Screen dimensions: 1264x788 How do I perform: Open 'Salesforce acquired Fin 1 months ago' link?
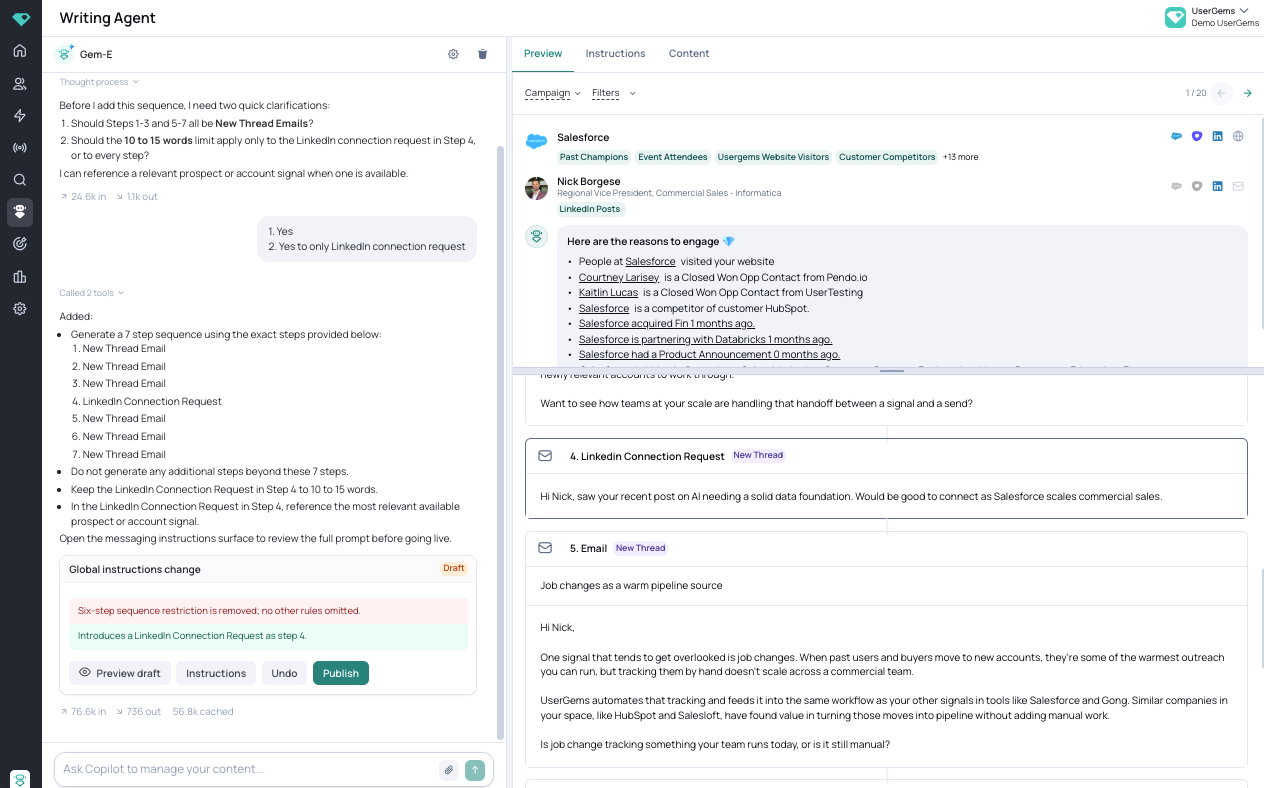coord(667,324)
